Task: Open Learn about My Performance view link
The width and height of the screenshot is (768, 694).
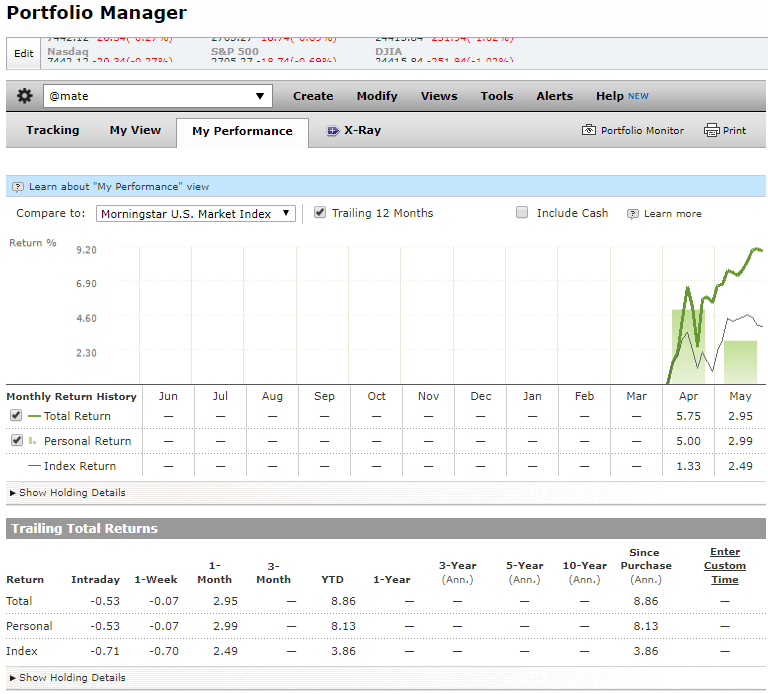Action: (x=119, y=187)
